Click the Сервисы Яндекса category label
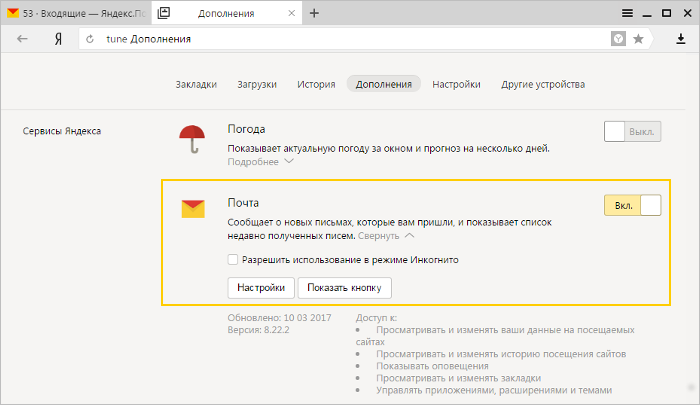The height and width of the screenshot is (405, 700). click(x=62, y=131)
